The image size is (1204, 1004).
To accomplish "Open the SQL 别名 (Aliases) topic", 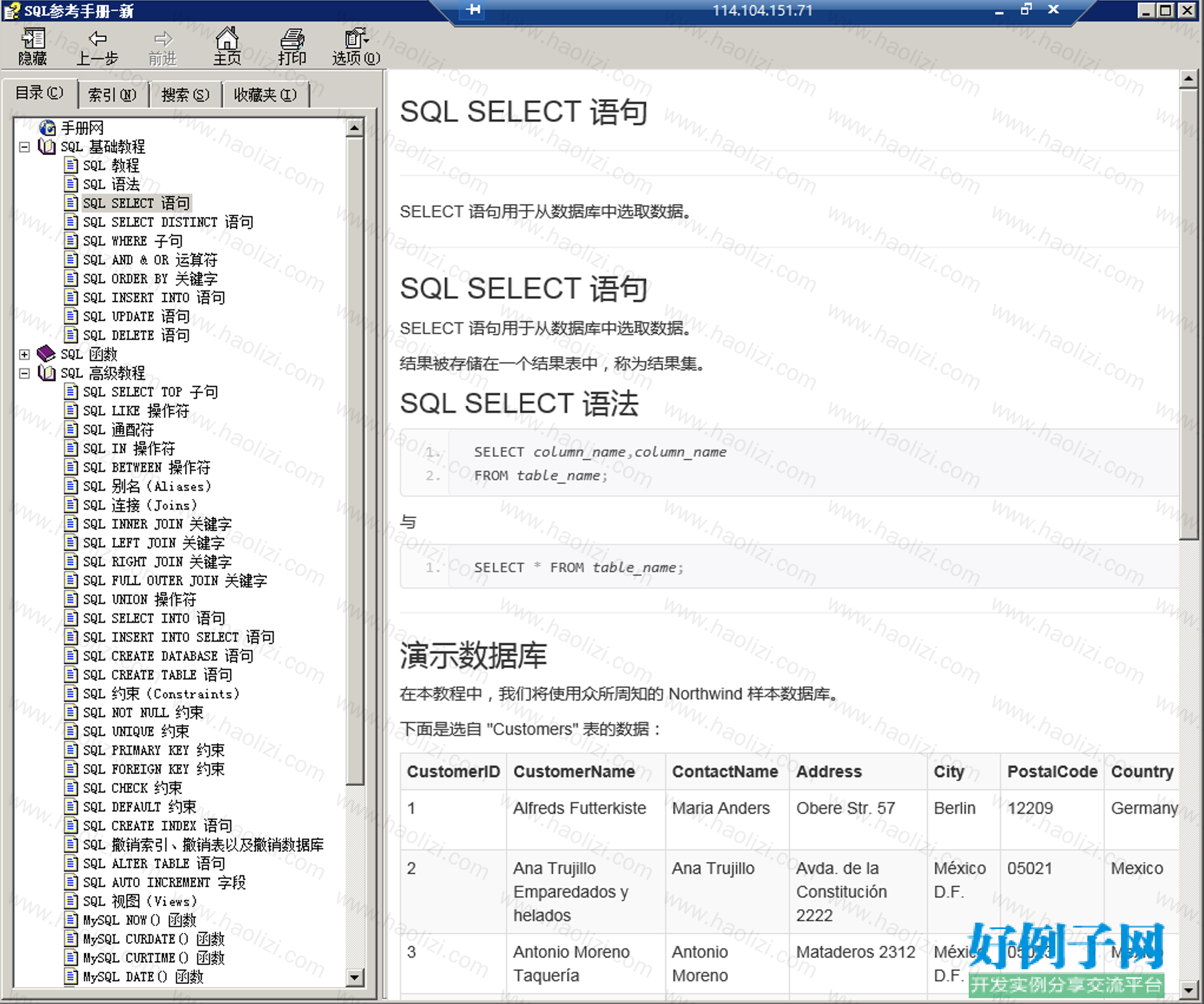I will click(147, 487).
